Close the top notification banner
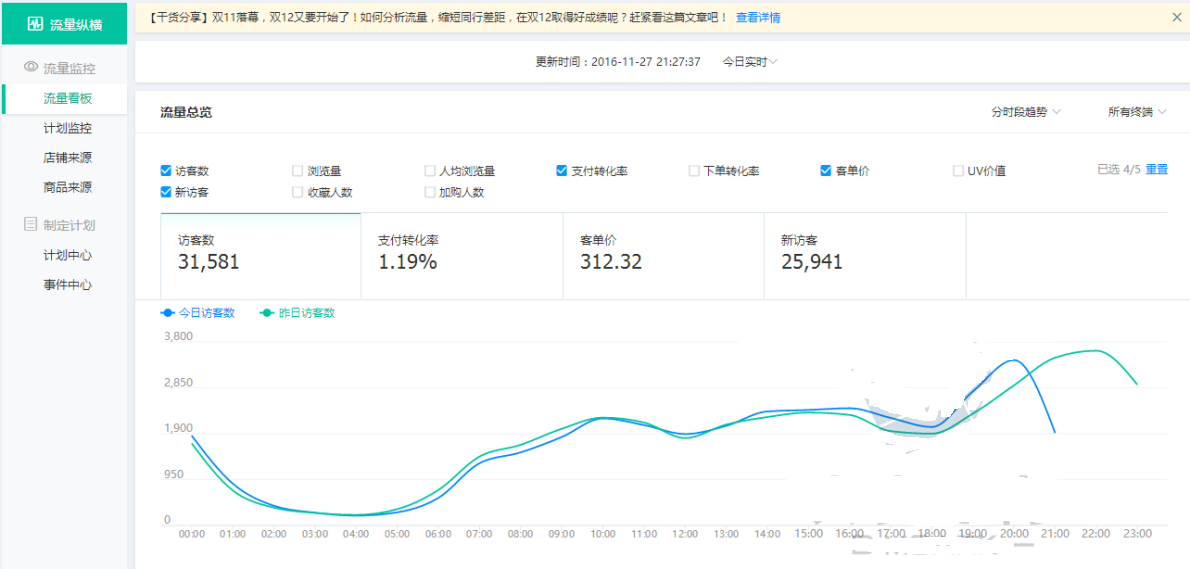This screenshot has width=1190, height=569. (1176, 17)
